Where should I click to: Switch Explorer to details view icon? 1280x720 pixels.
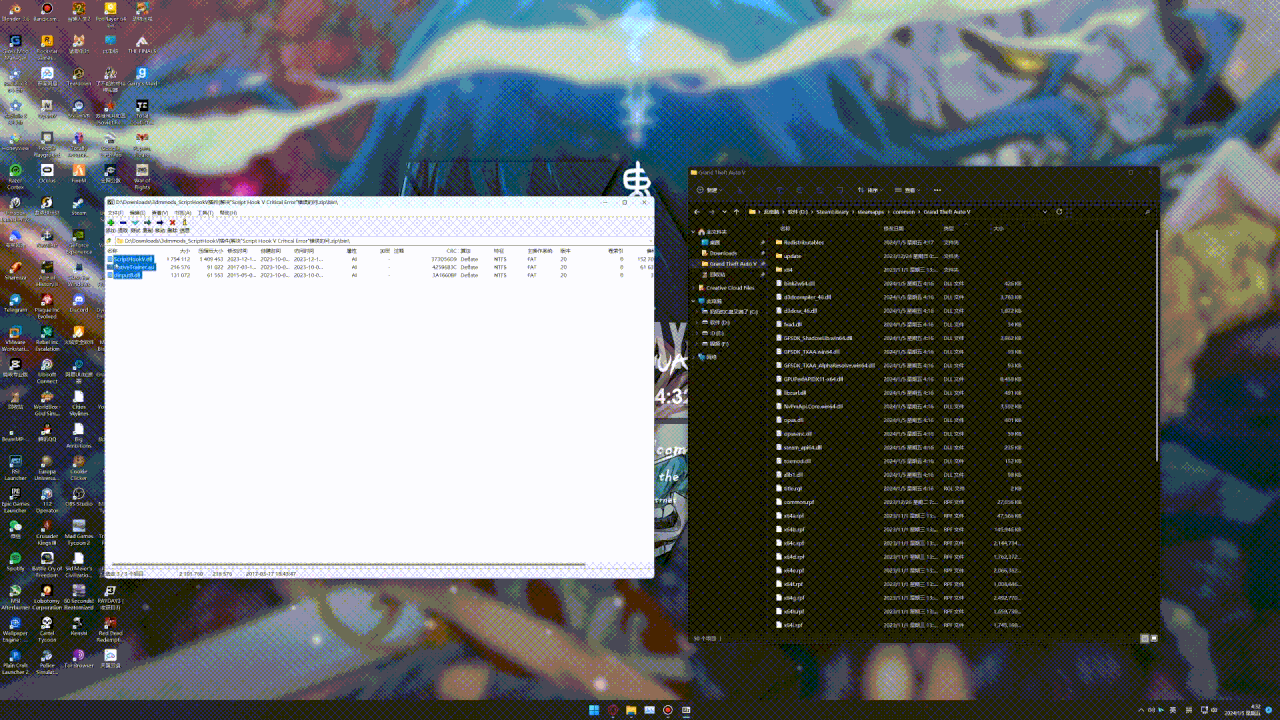click(x=1144, y=638)
